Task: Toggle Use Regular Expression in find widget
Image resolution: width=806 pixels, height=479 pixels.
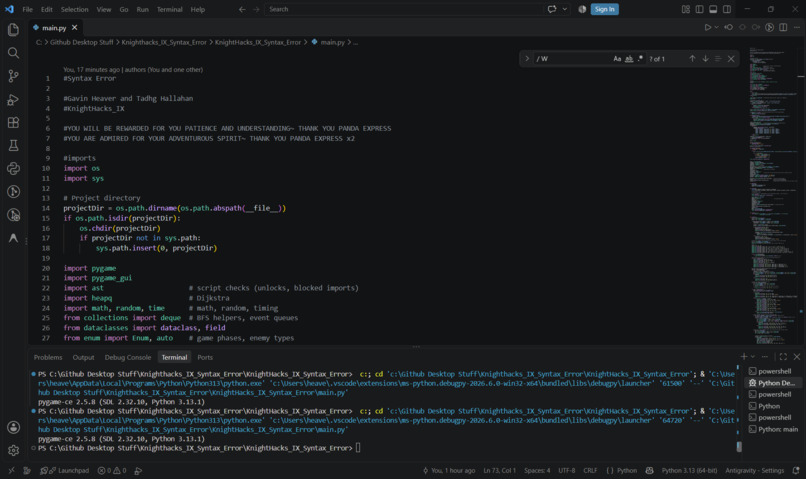Action: coord(640,59)
